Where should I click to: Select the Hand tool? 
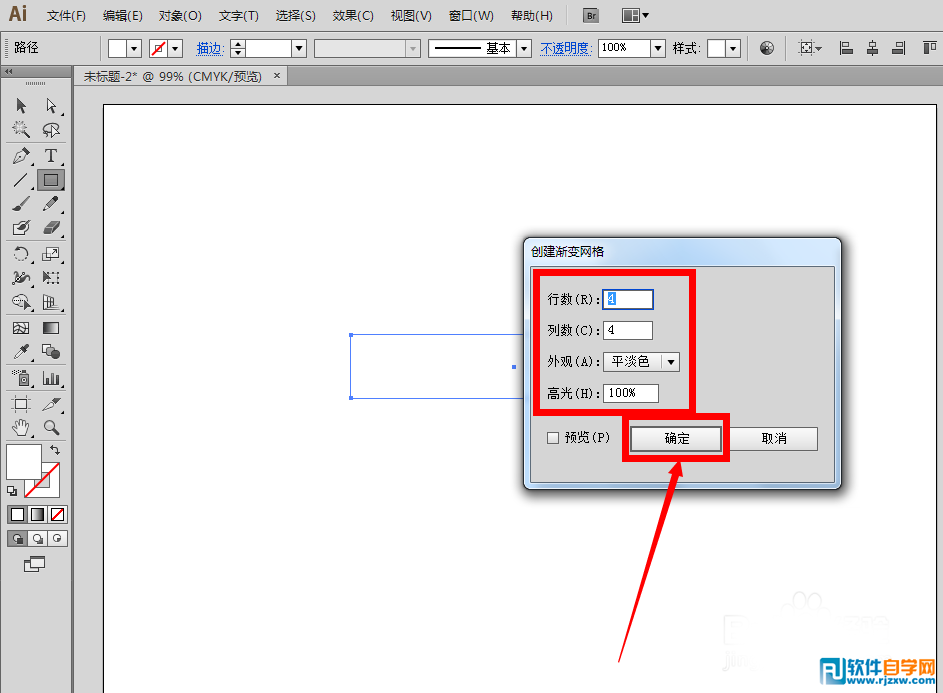21,428
